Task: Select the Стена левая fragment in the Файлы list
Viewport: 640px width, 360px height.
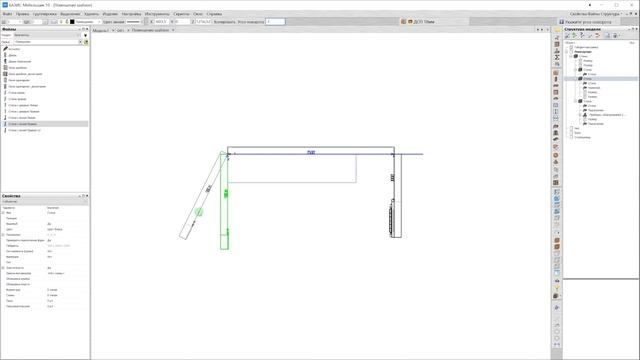Action: (45, 93)
